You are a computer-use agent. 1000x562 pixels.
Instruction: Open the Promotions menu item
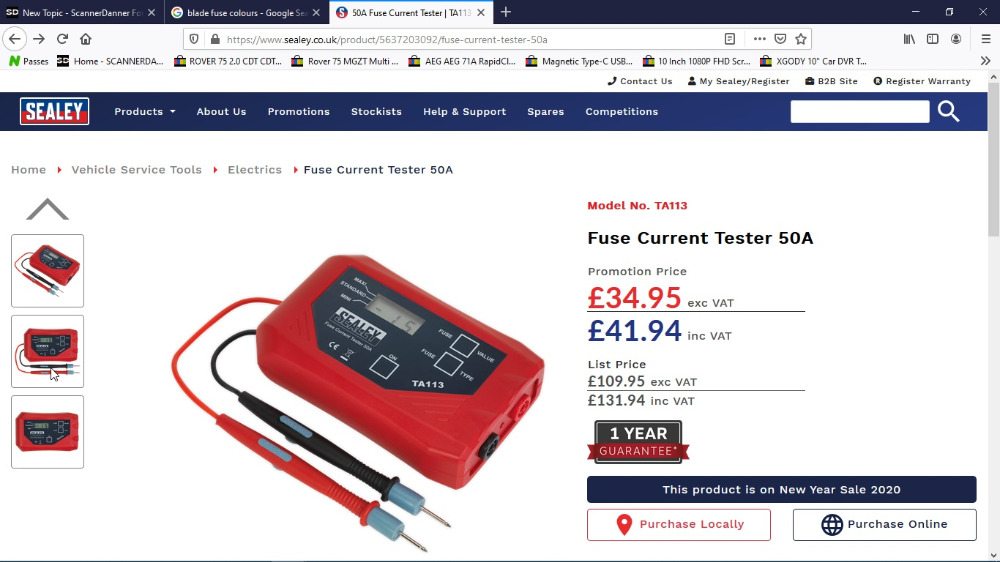298,112
